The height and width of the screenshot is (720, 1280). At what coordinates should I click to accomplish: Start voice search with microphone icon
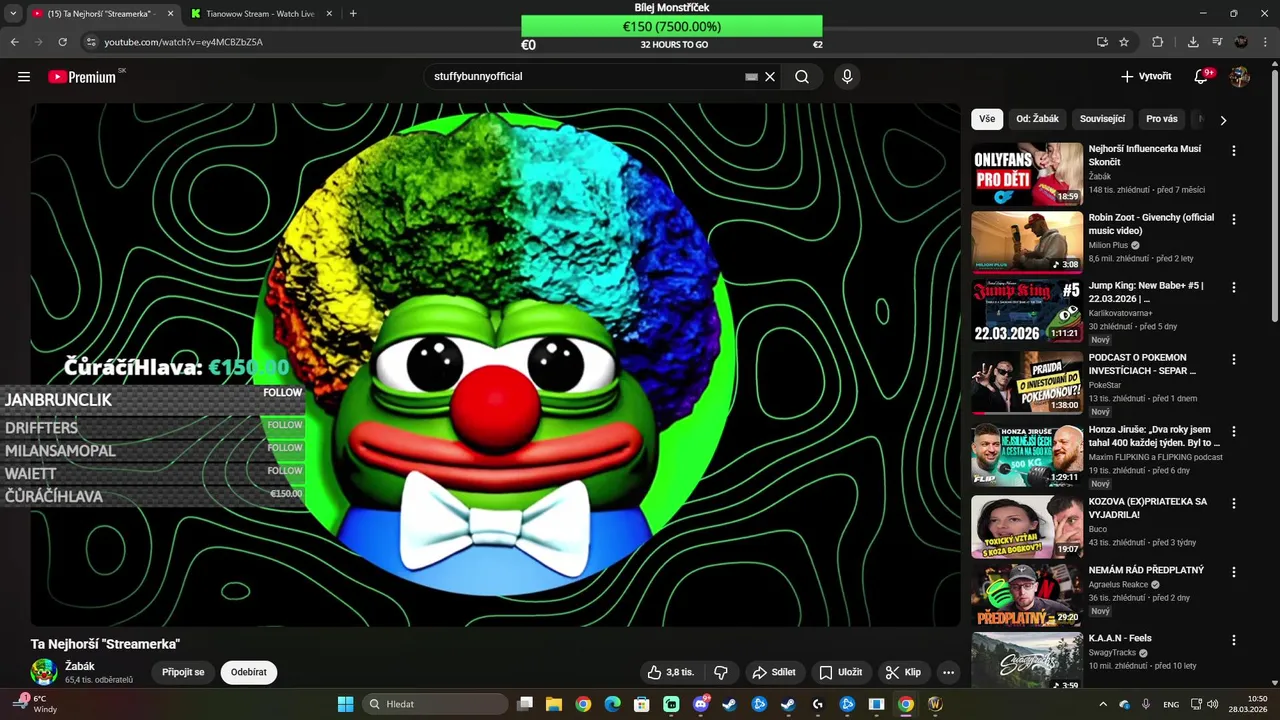[847, 77]
